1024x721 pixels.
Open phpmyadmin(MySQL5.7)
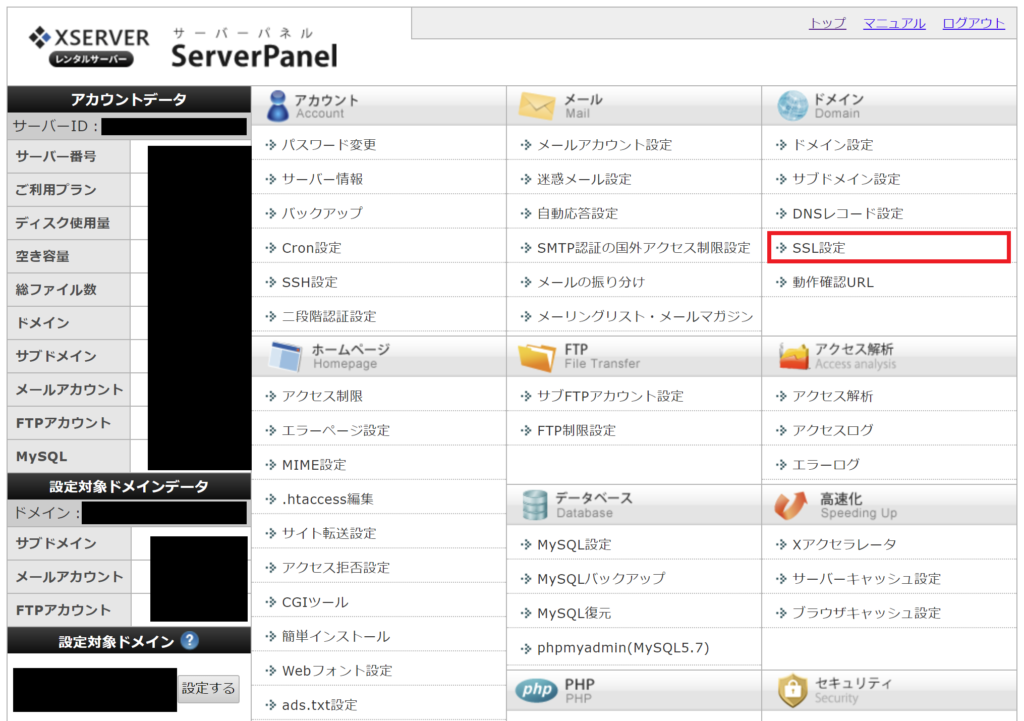pos(623,648)
